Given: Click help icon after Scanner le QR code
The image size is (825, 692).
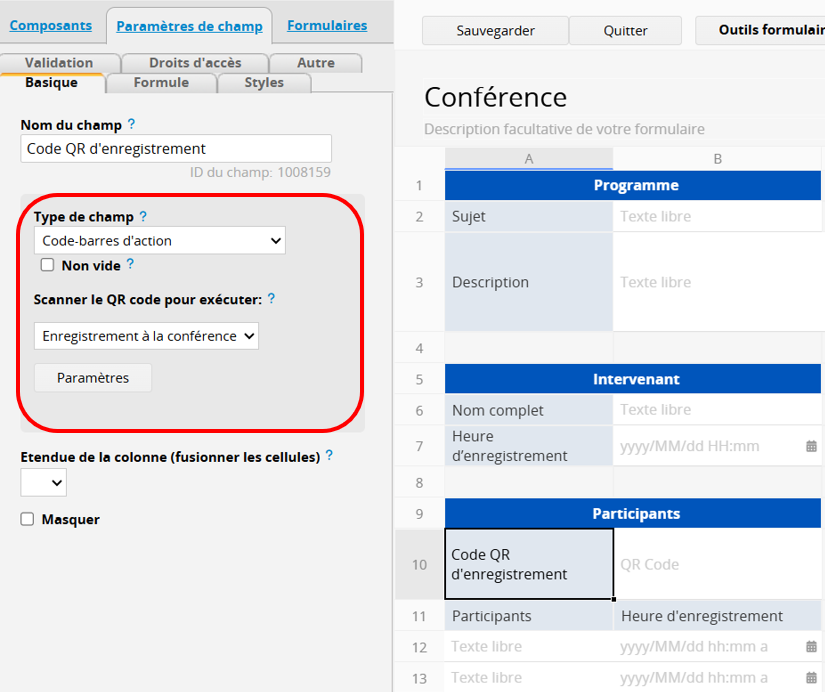Looking at the screenshot, I should tap(272, 299).
